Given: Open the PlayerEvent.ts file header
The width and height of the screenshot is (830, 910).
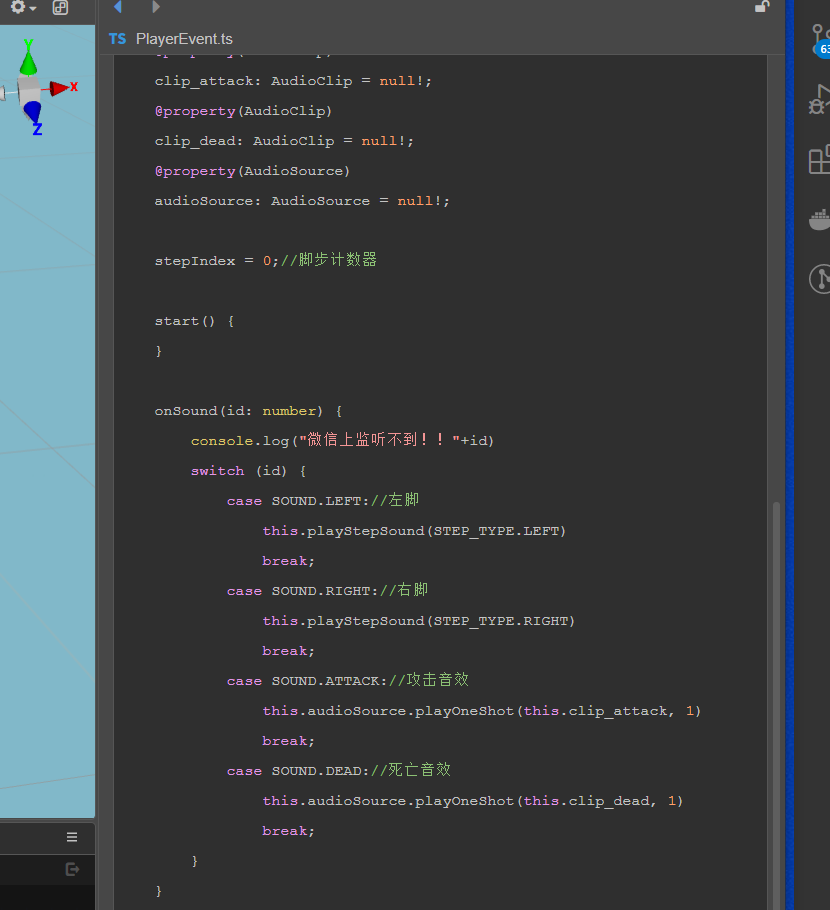Looking at the screenshot, I should 184,39.
